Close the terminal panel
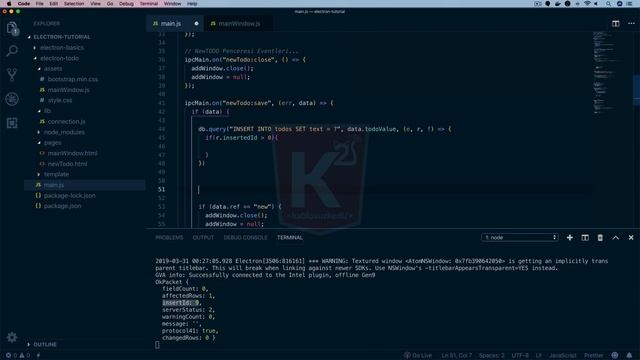 631,238
